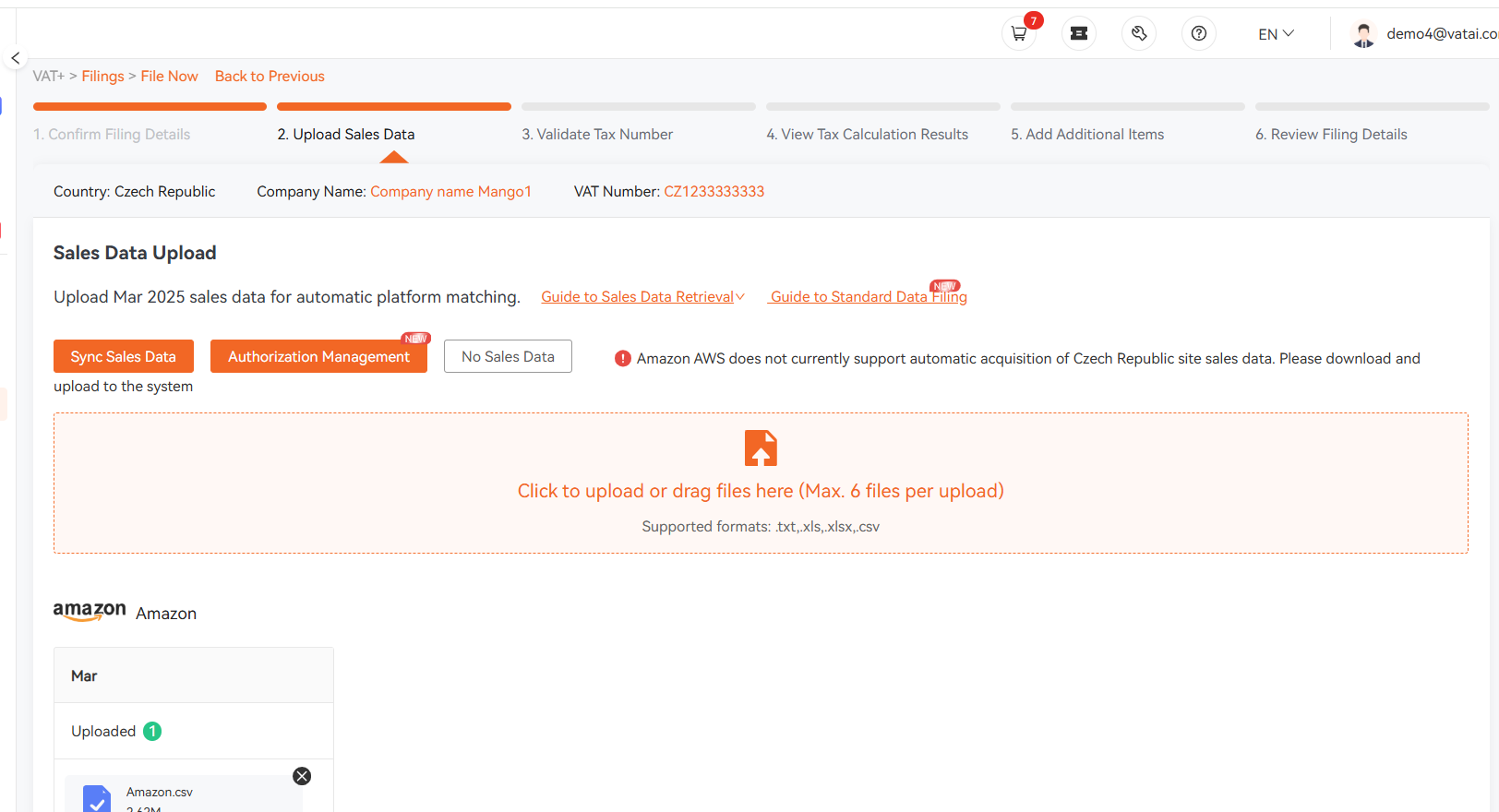The height and width of the screenshot is (812, 1499).
Task: Remove Amazon.csv using the X icon
Action: coord(302,776)
